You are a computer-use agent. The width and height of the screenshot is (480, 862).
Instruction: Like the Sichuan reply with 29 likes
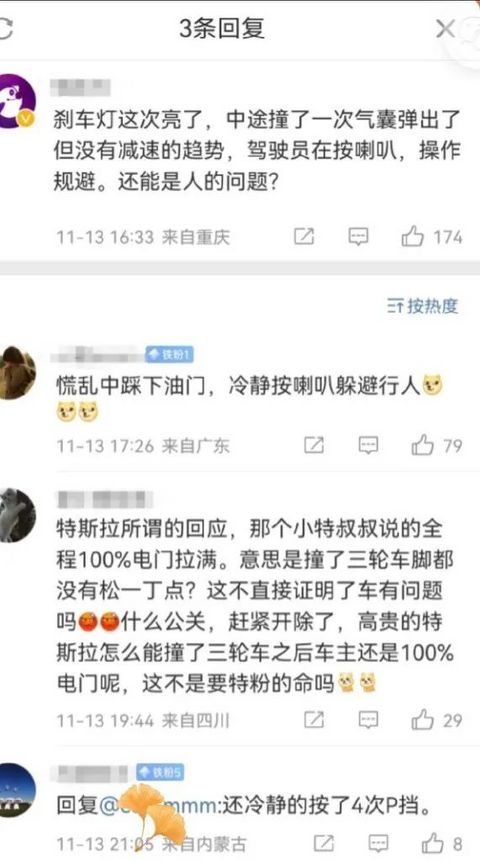click(423, 720)
